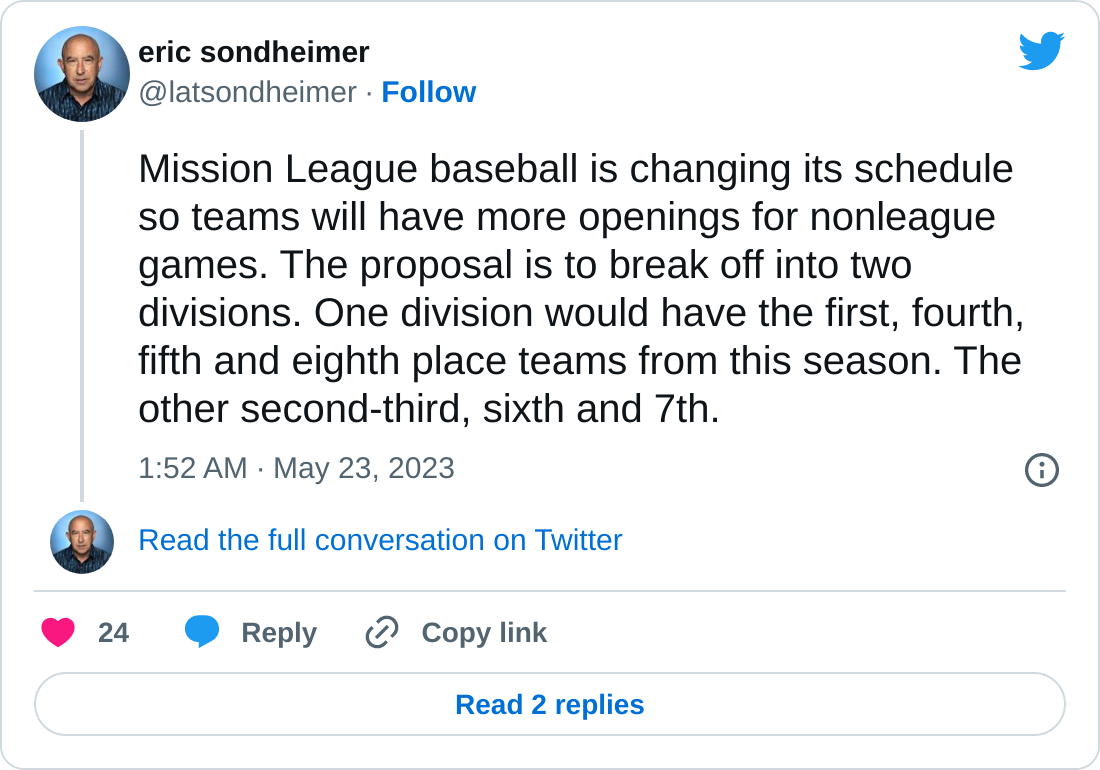Click the May 23, 2023 date text
The image size is (1100, 770).
pyautogui.click(x=363, y=468)
